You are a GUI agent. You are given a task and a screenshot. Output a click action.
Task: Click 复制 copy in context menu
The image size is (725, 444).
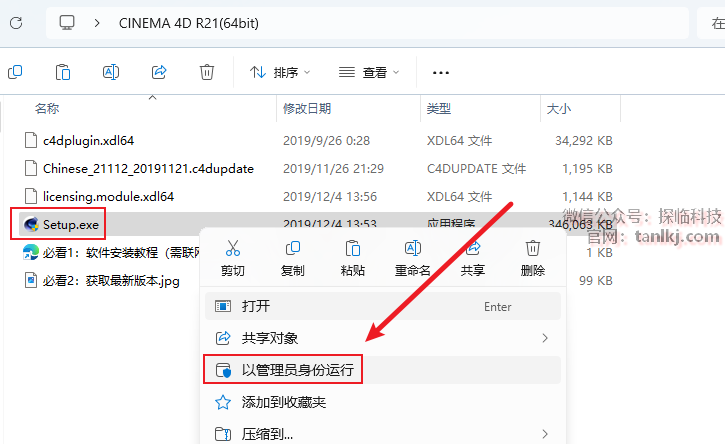[293, 258]
